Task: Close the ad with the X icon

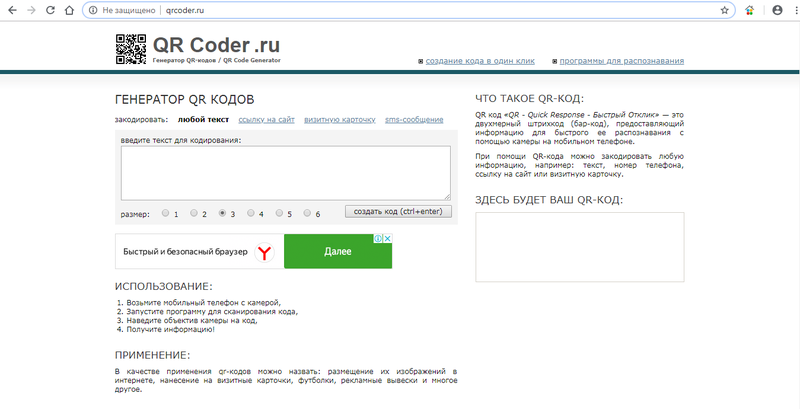Action: click(x=388, y=238)
